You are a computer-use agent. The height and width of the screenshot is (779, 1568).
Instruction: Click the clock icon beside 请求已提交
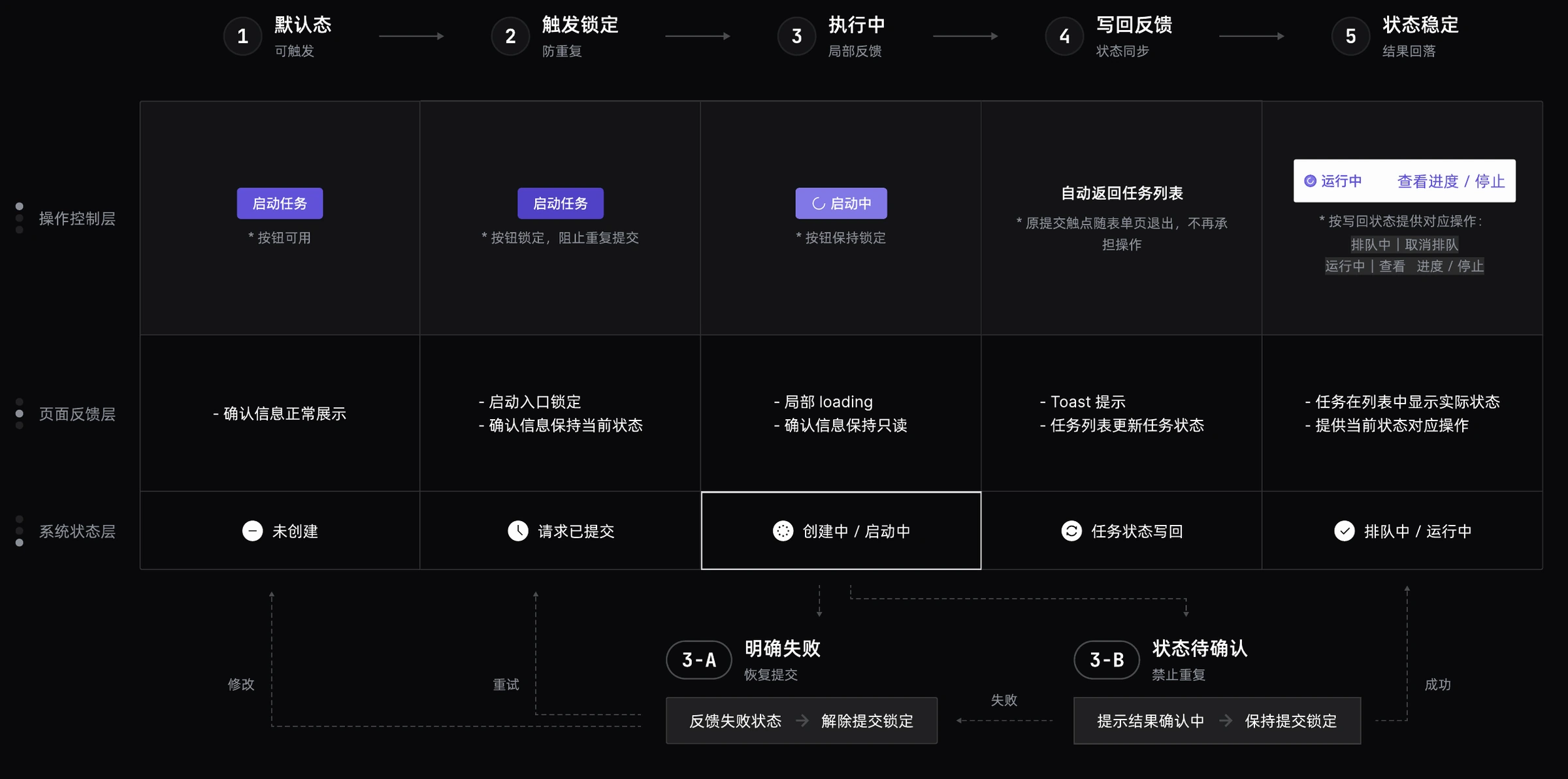coord(518,531)
